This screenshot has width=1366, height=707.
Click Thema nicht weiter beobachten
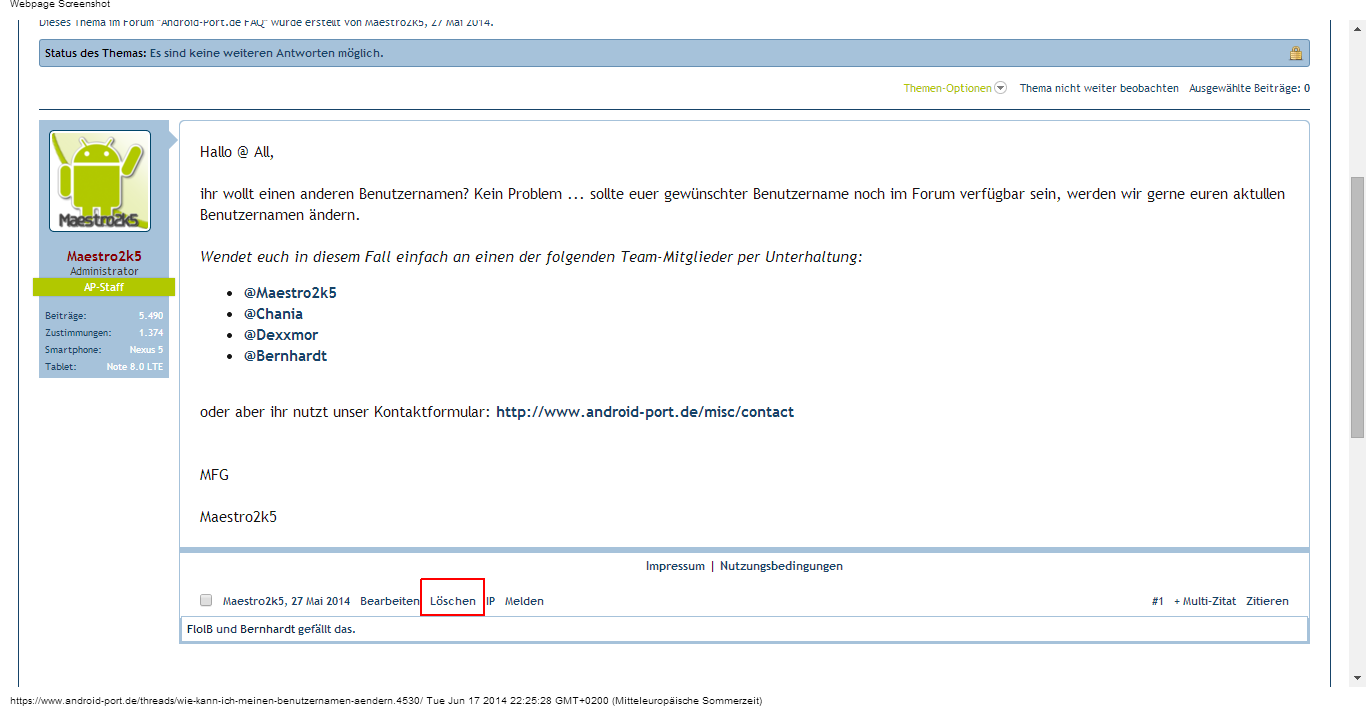(1098, 88)
